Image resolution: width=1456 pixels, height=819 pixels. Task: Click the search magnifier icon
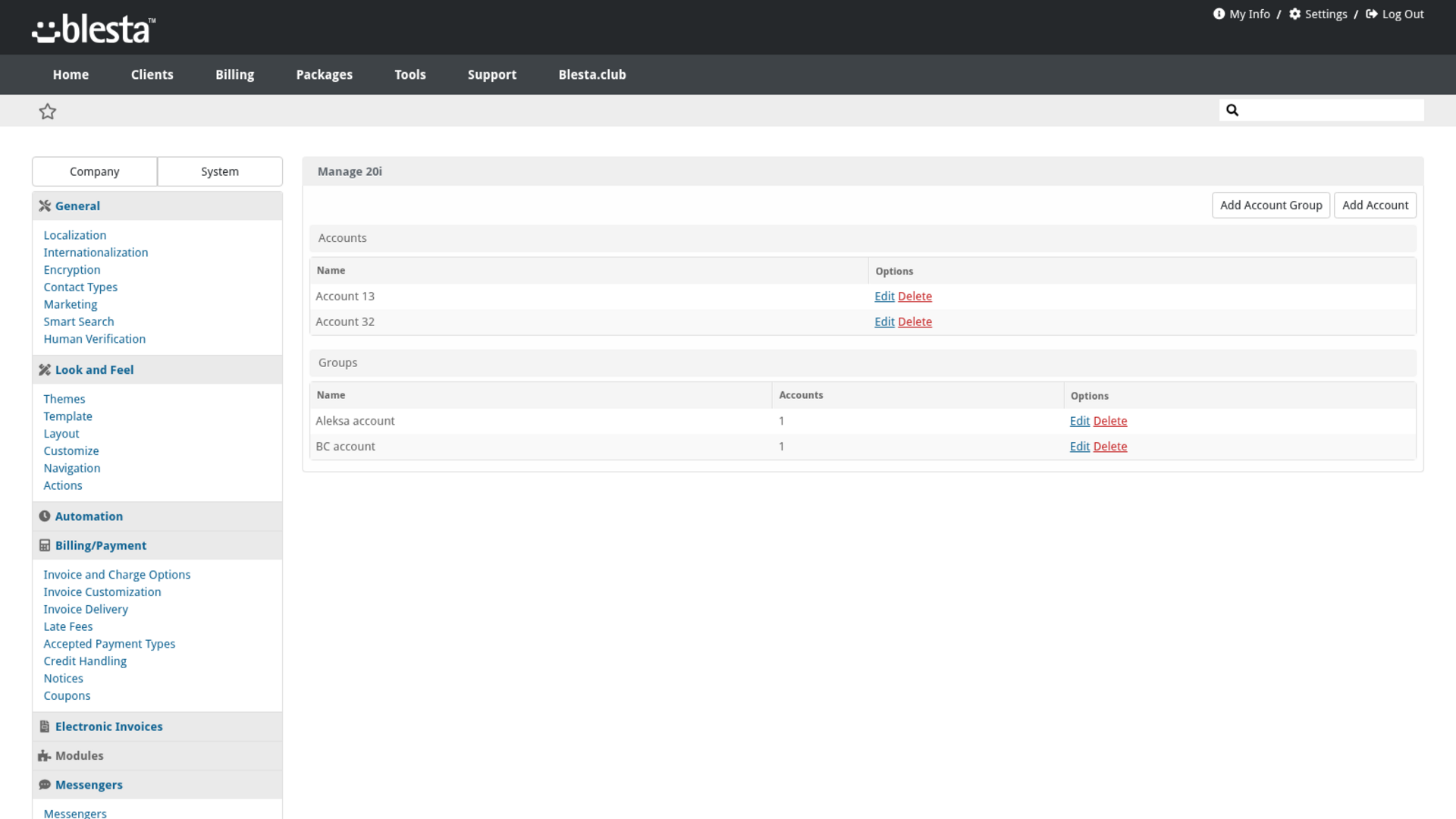coord(1232,110)
